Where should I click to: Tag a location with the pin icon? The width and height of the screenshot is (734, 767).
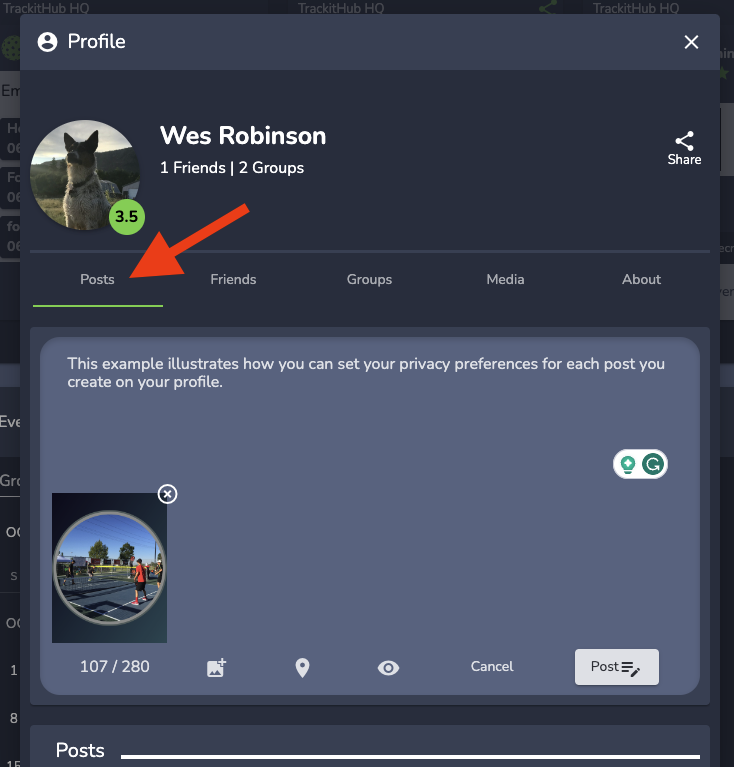[302, 668]
